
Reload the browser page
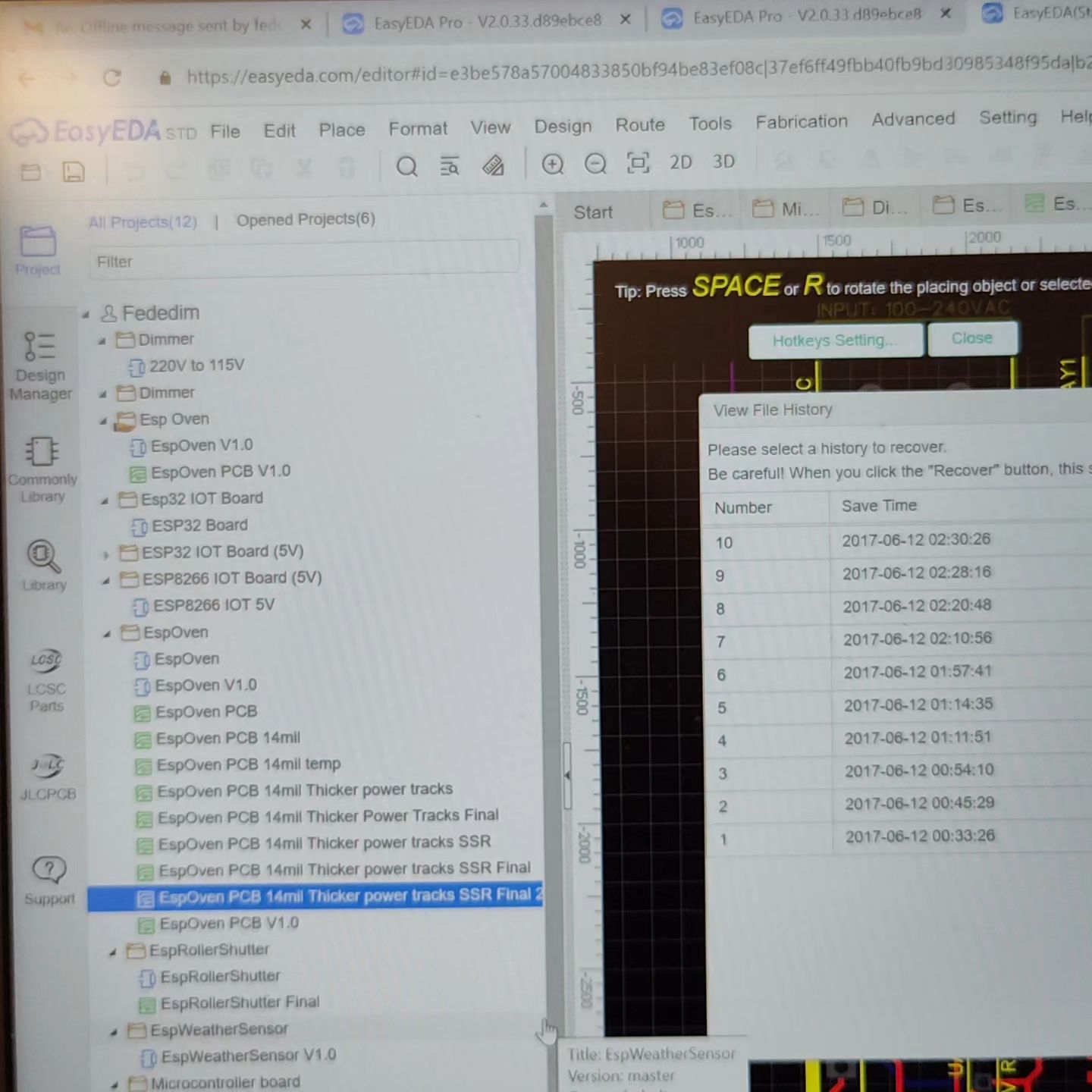(x=111, y=77)
